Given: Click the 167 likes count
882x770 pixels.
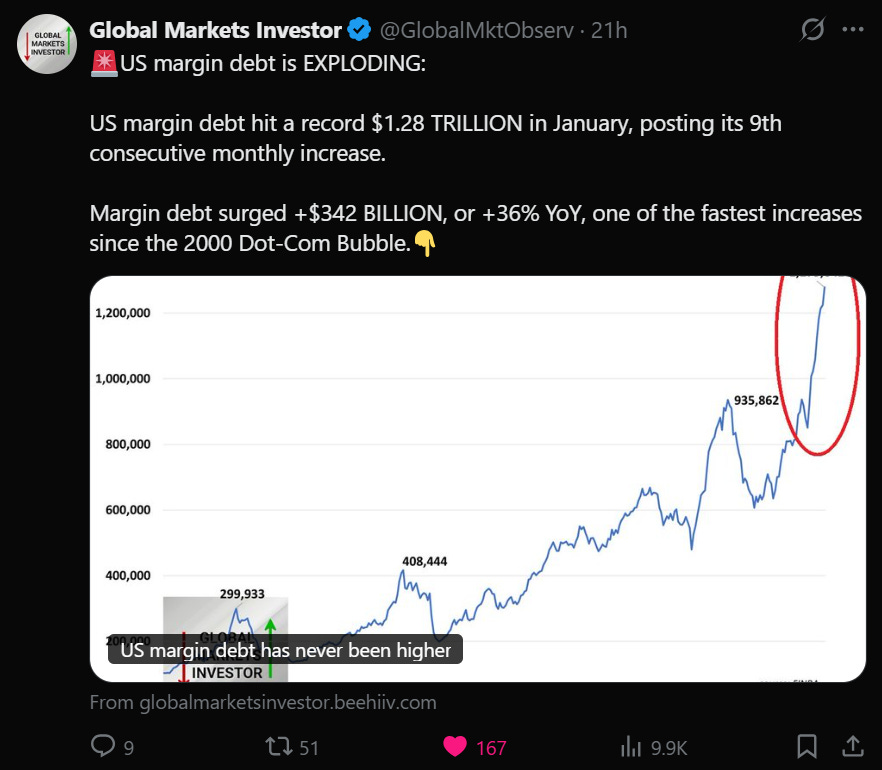Looking at the screenshot, I should point(491,748).
